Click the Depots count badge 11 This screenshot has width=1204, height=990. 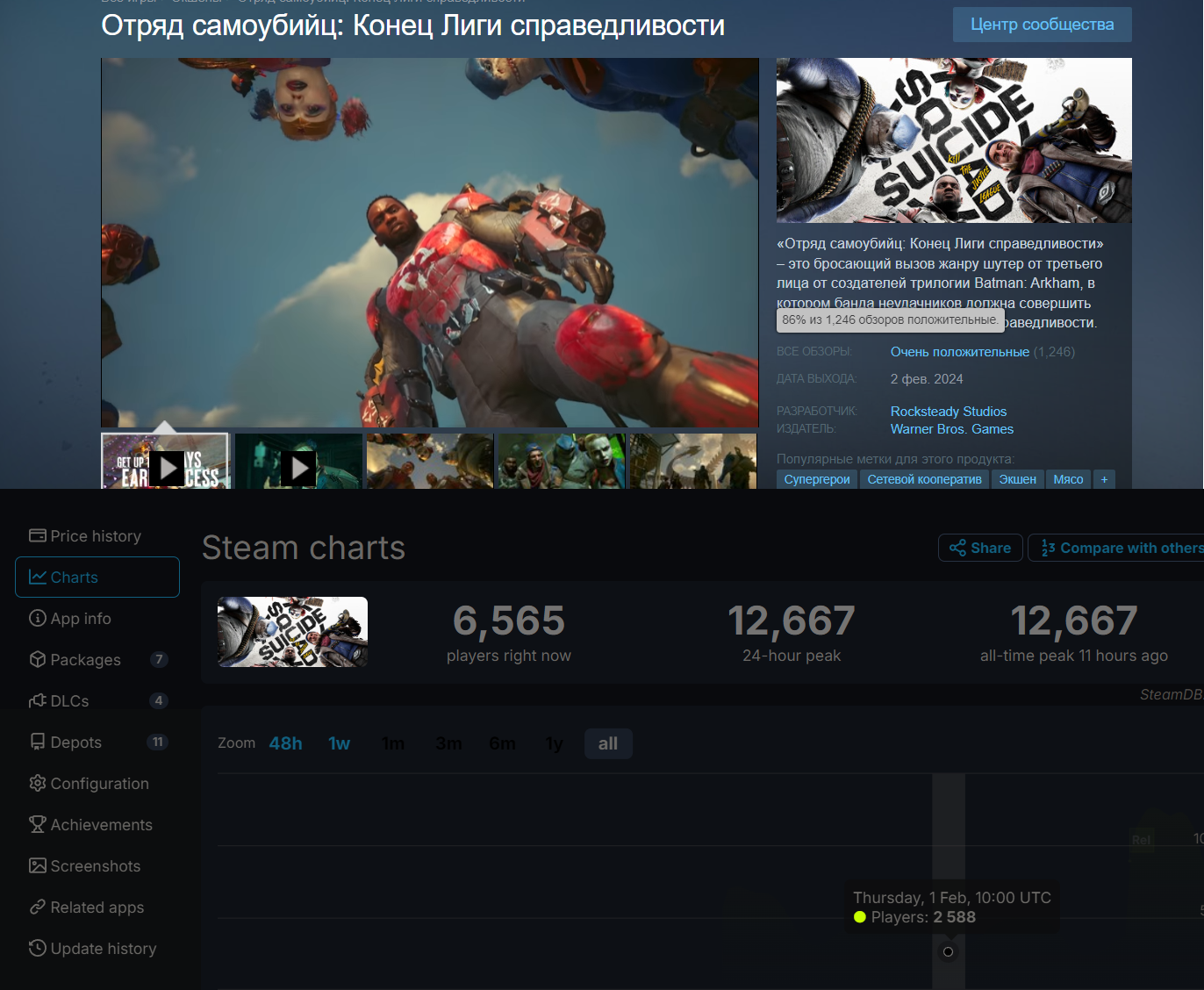[158, 742]
